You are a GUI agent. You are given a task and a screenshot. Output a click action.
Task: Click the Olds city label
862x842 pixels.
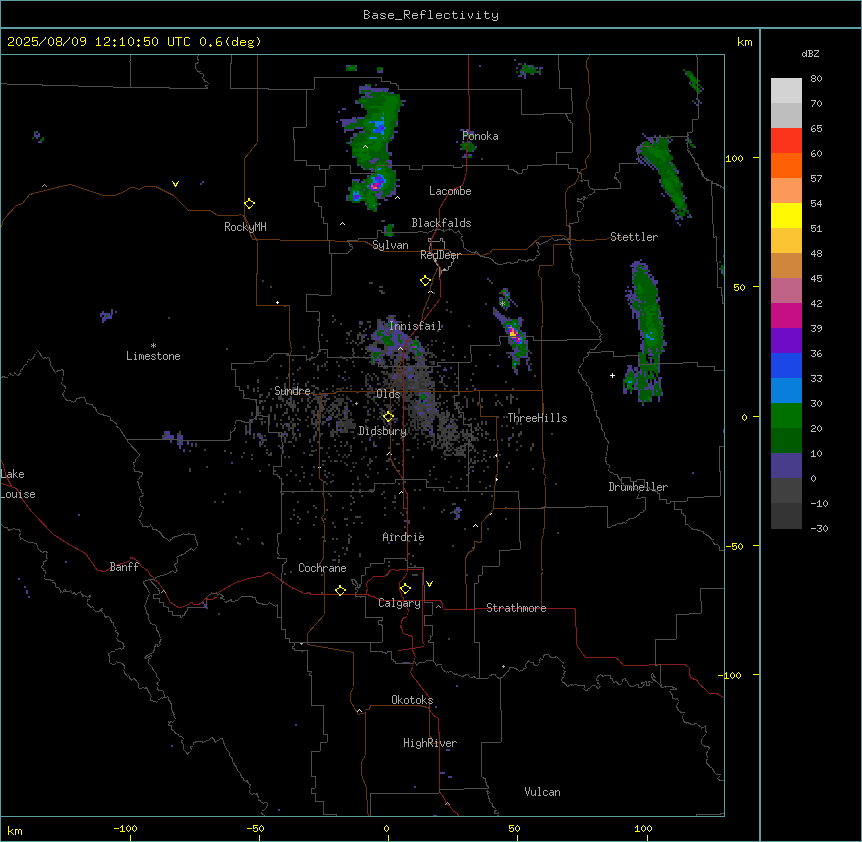[388, 394]
